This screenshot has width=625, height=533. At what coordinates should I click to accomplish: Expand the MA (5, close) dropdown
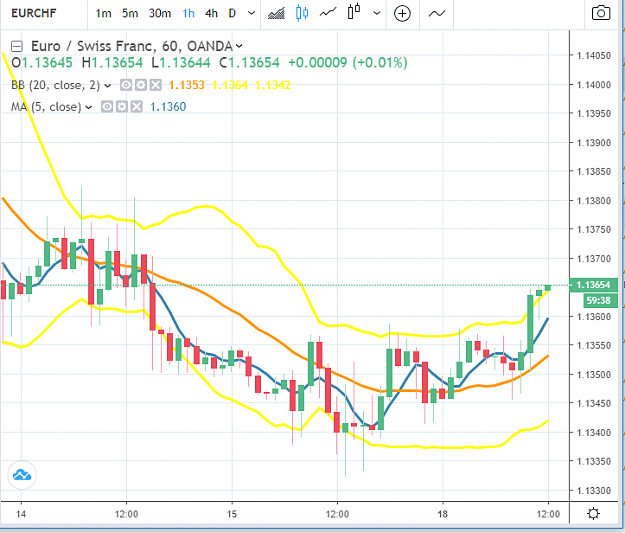coord(88,107)
